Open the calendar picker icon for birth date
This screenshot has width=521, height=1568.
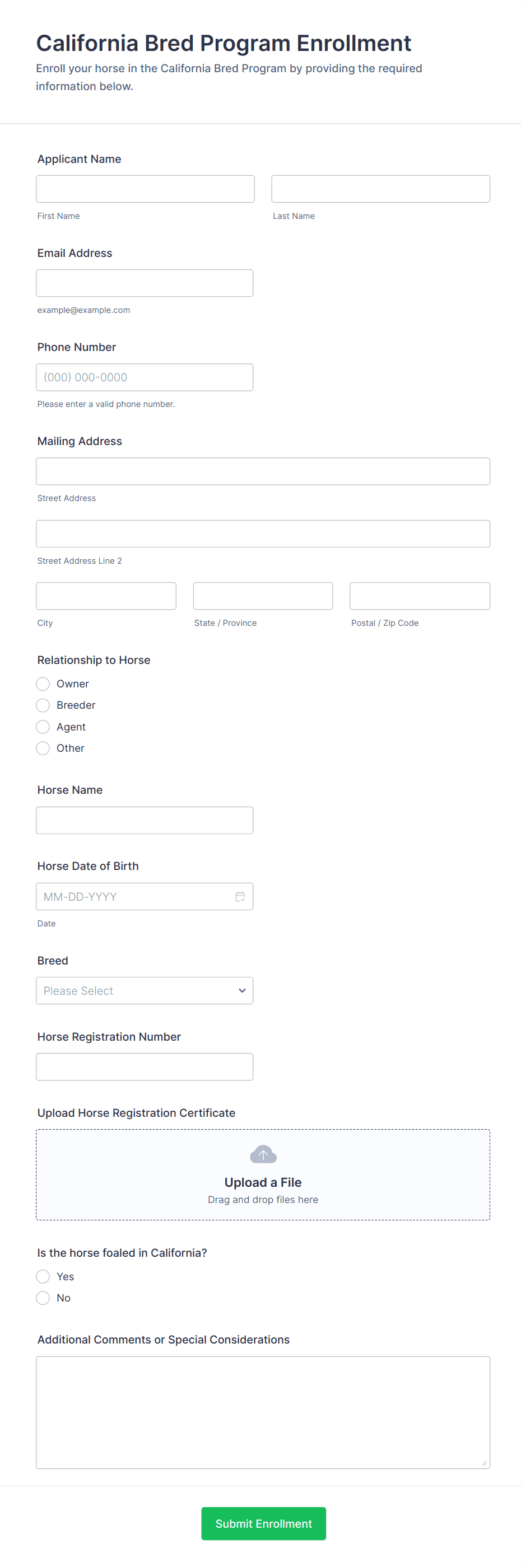pyautogui.click(x=240, y=896)
